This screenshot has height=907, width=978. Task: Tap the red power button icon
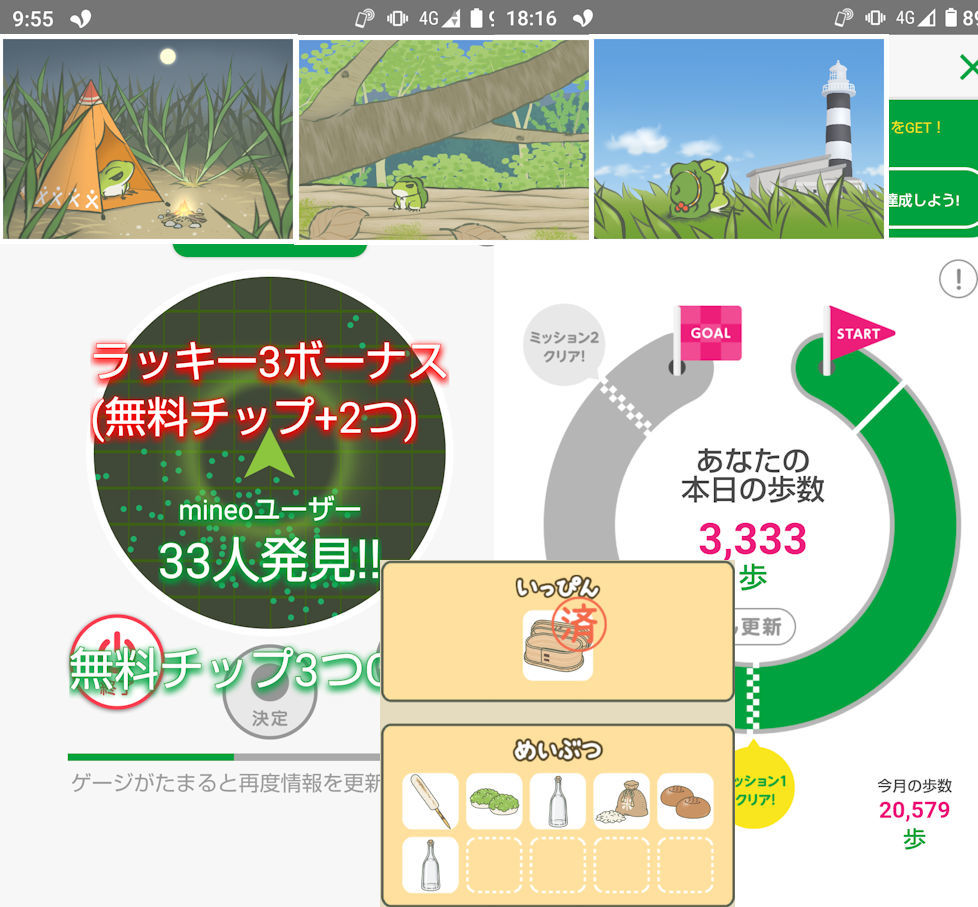point(117,660)
